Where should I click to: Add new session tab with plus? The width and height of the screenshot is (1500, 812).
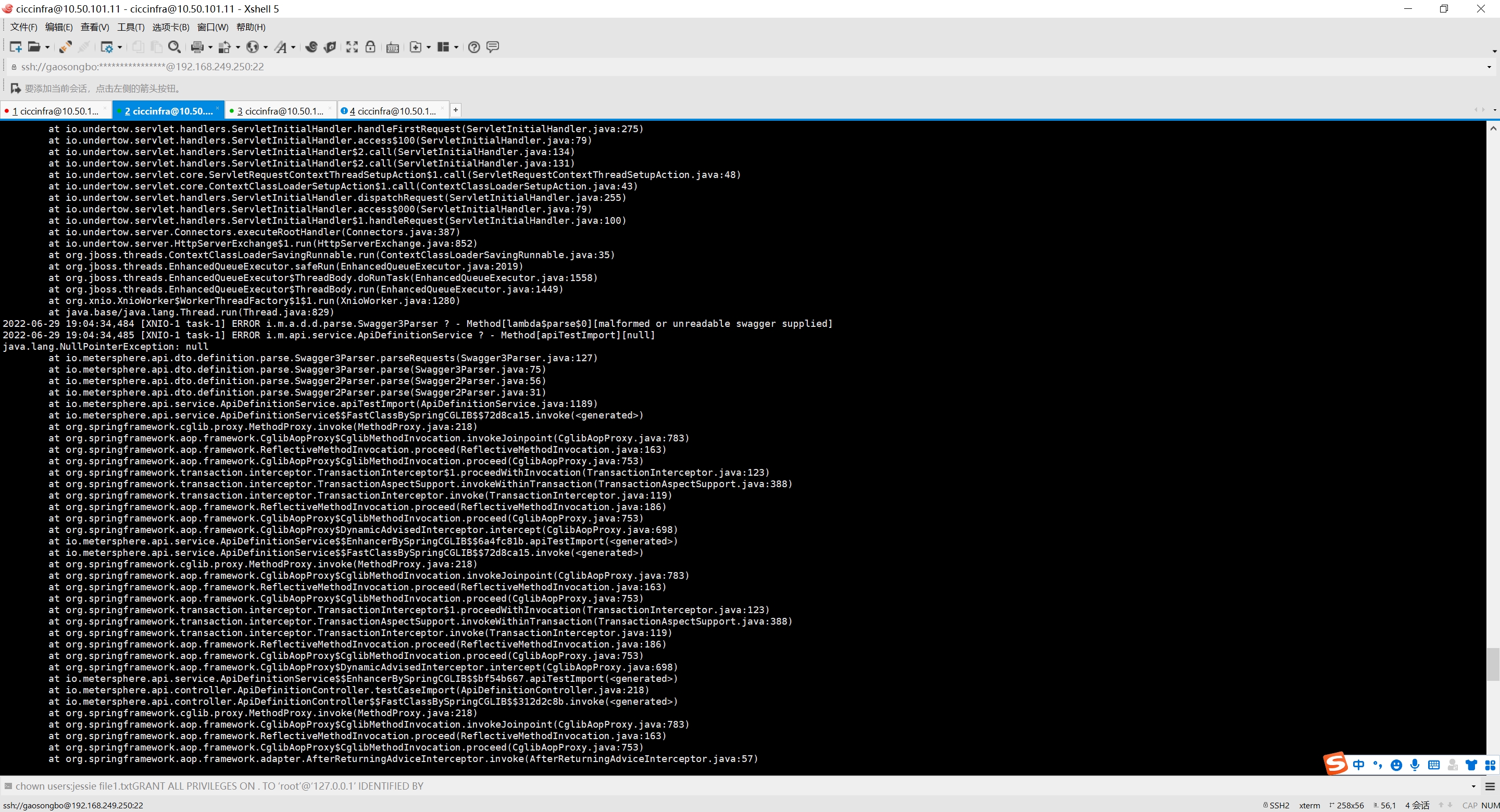[x=456, y=109]
